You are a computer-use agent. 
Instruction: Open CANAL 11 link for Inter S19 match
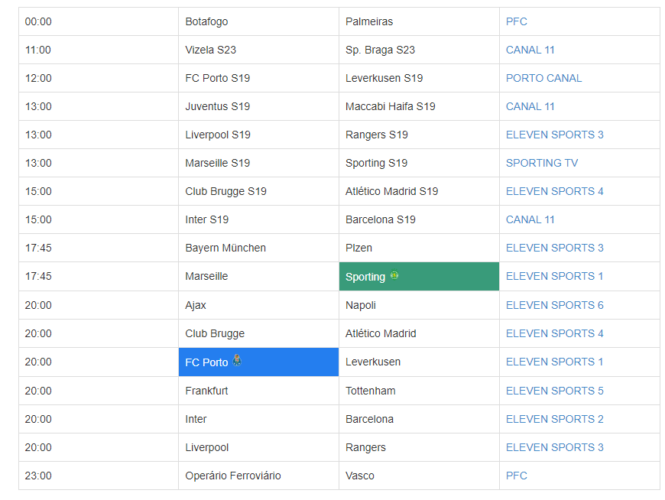[x=530, y=220]
